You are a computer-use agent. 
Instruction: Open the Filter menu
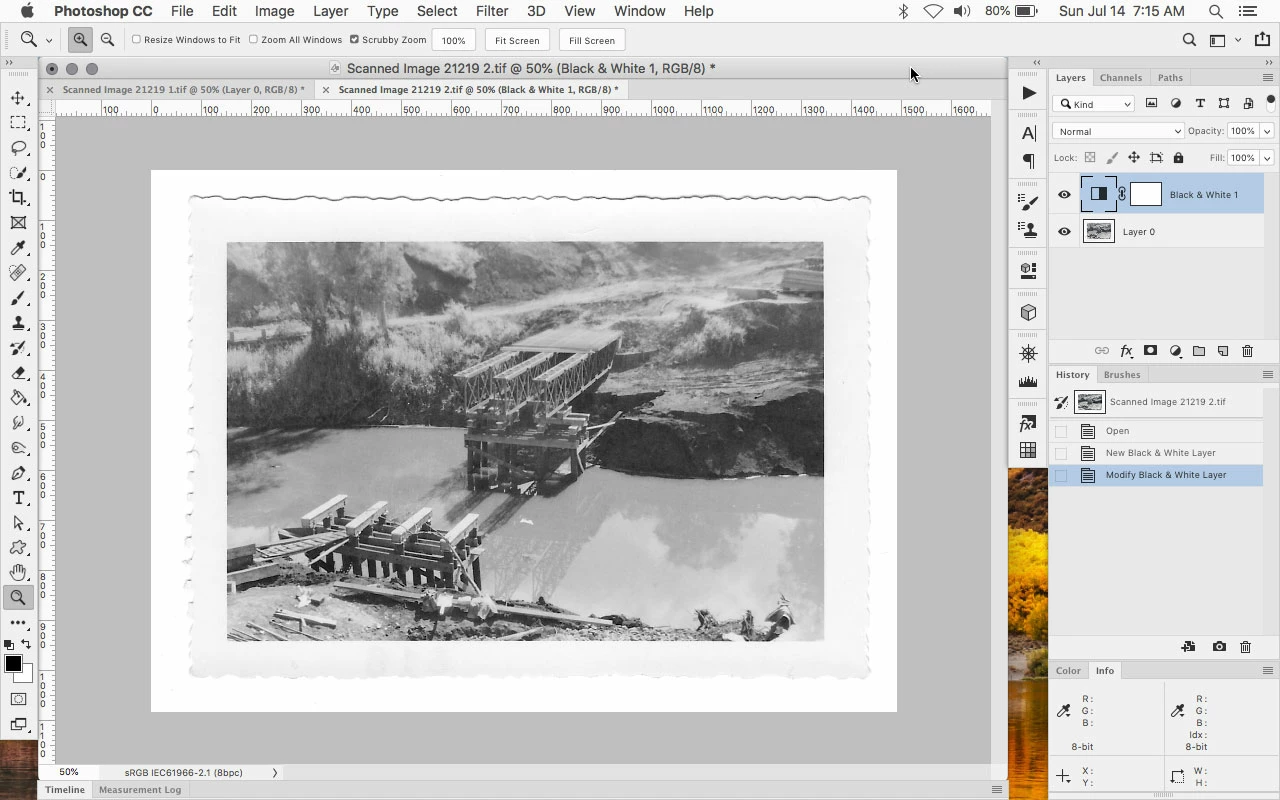pyautogui.click(x=491, y=11)
